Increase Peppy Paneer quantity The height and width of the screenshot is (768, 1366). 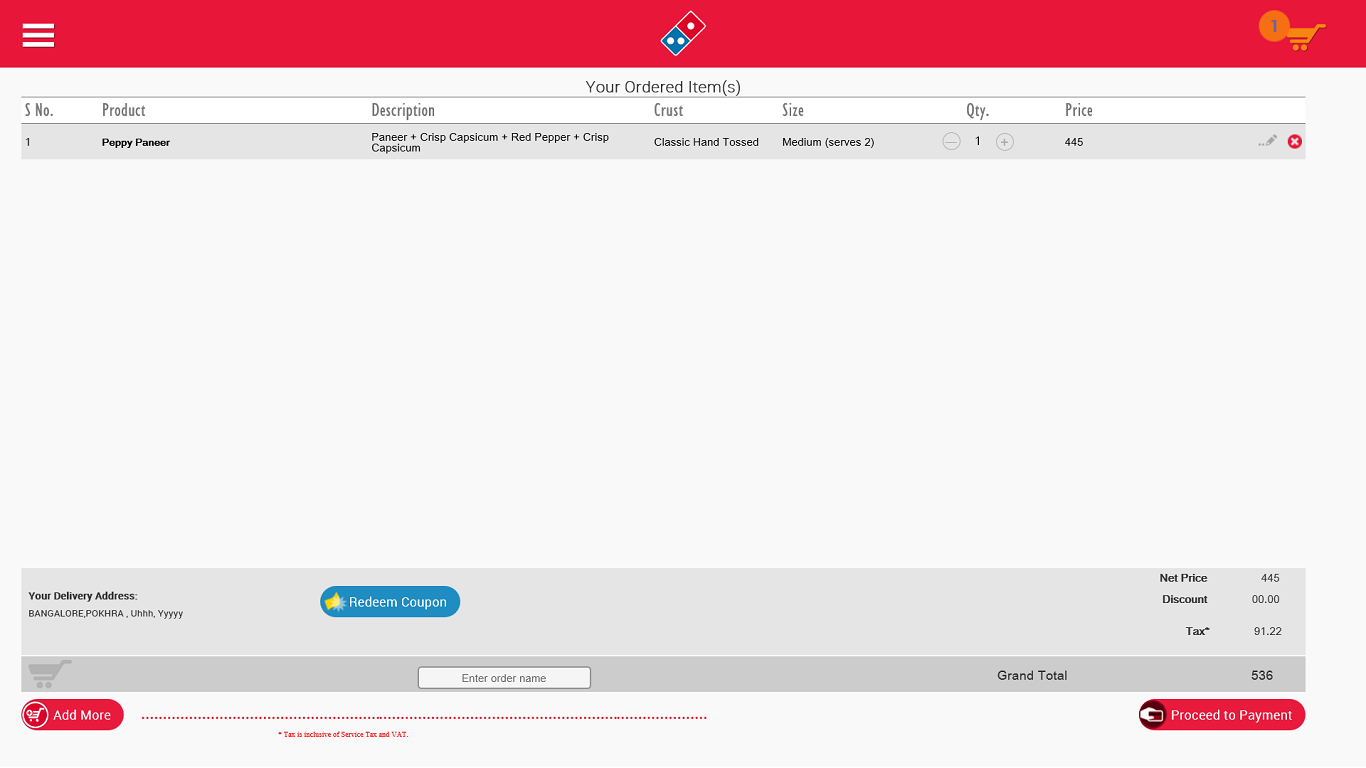[x=1005, y=142]
